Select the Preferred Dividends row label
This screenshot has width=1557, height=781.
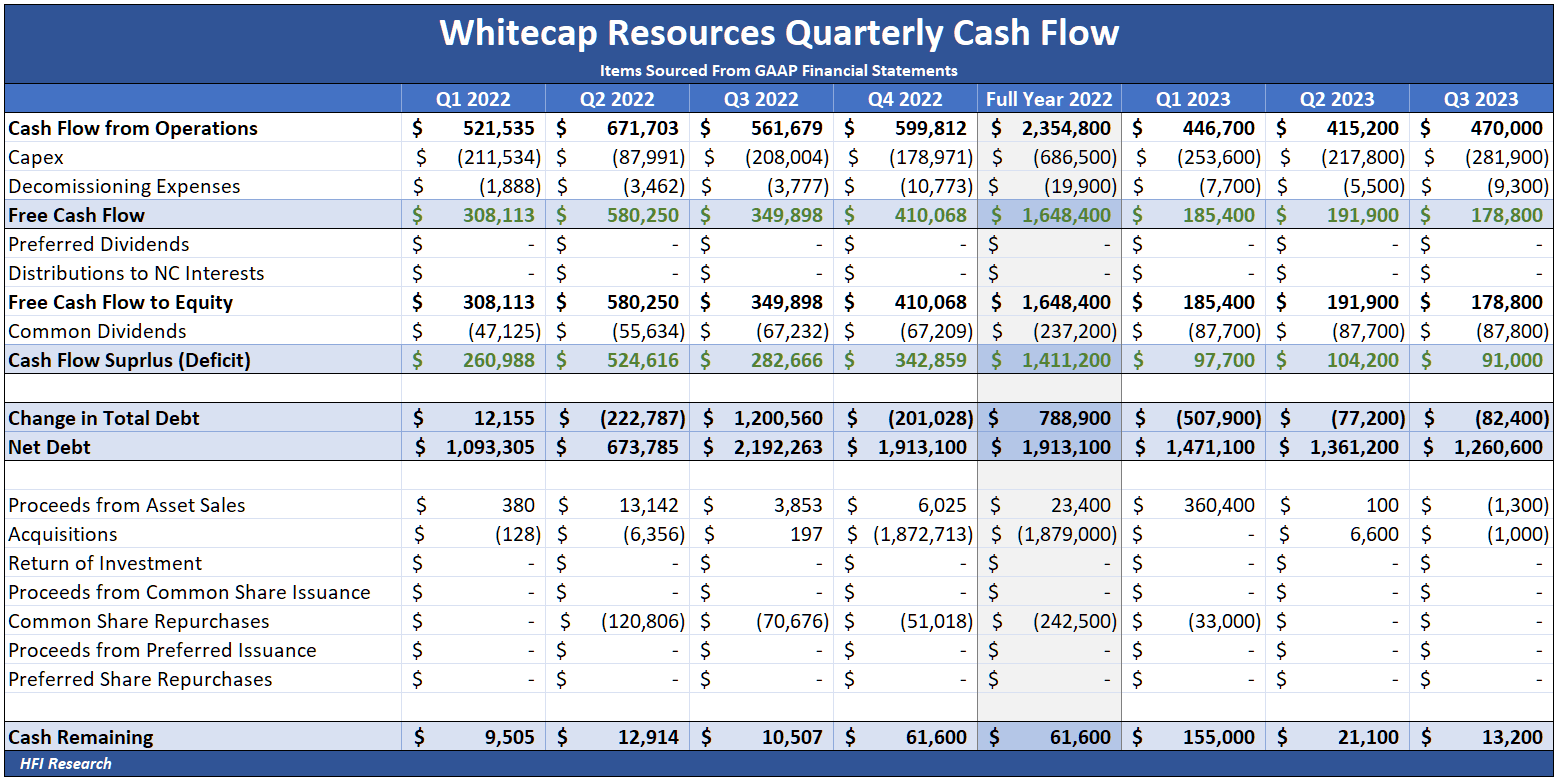(99, 244)
